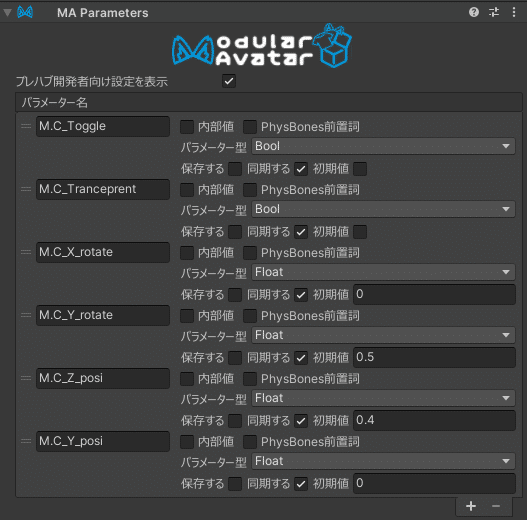Check 初期値 box for M.C_Toggle
The height and width of the screenshot is (520, 527).
pos(360,169)
